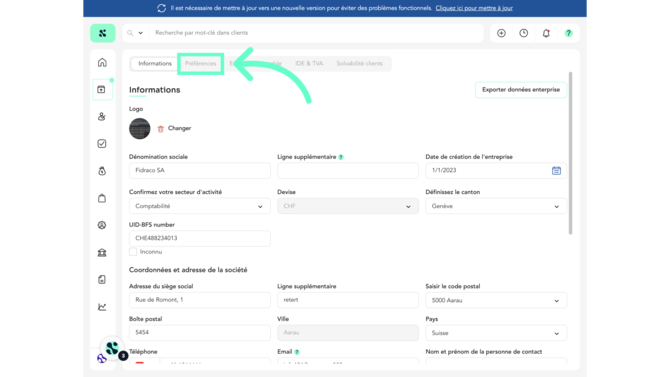Image resolution: width=670 pixels, height=377 pixels.
Task: Open the Pays dropdown showing Suisse
Action: (496, 333)
